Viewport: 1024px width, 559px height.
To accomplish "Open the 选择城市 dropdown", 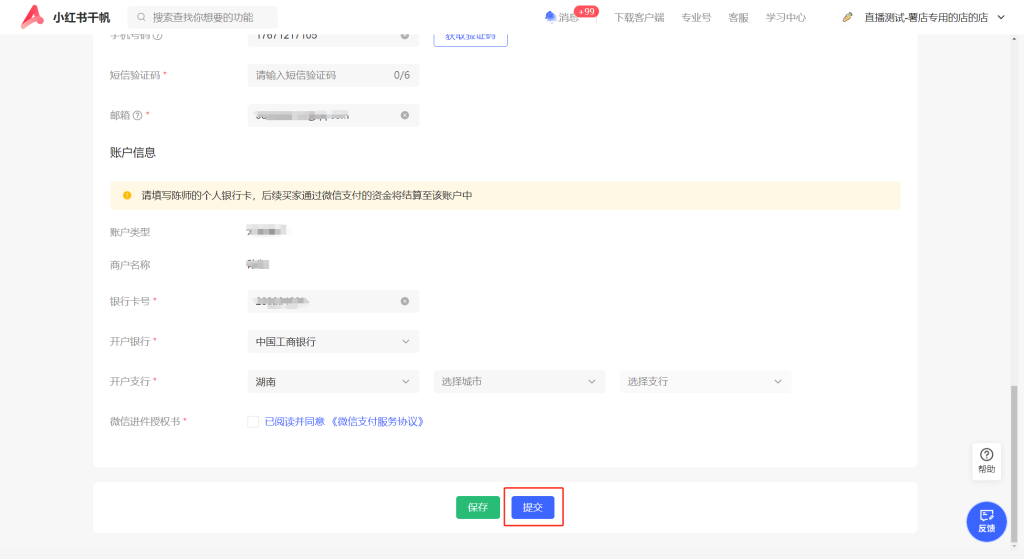I will [x=519, y=381].
